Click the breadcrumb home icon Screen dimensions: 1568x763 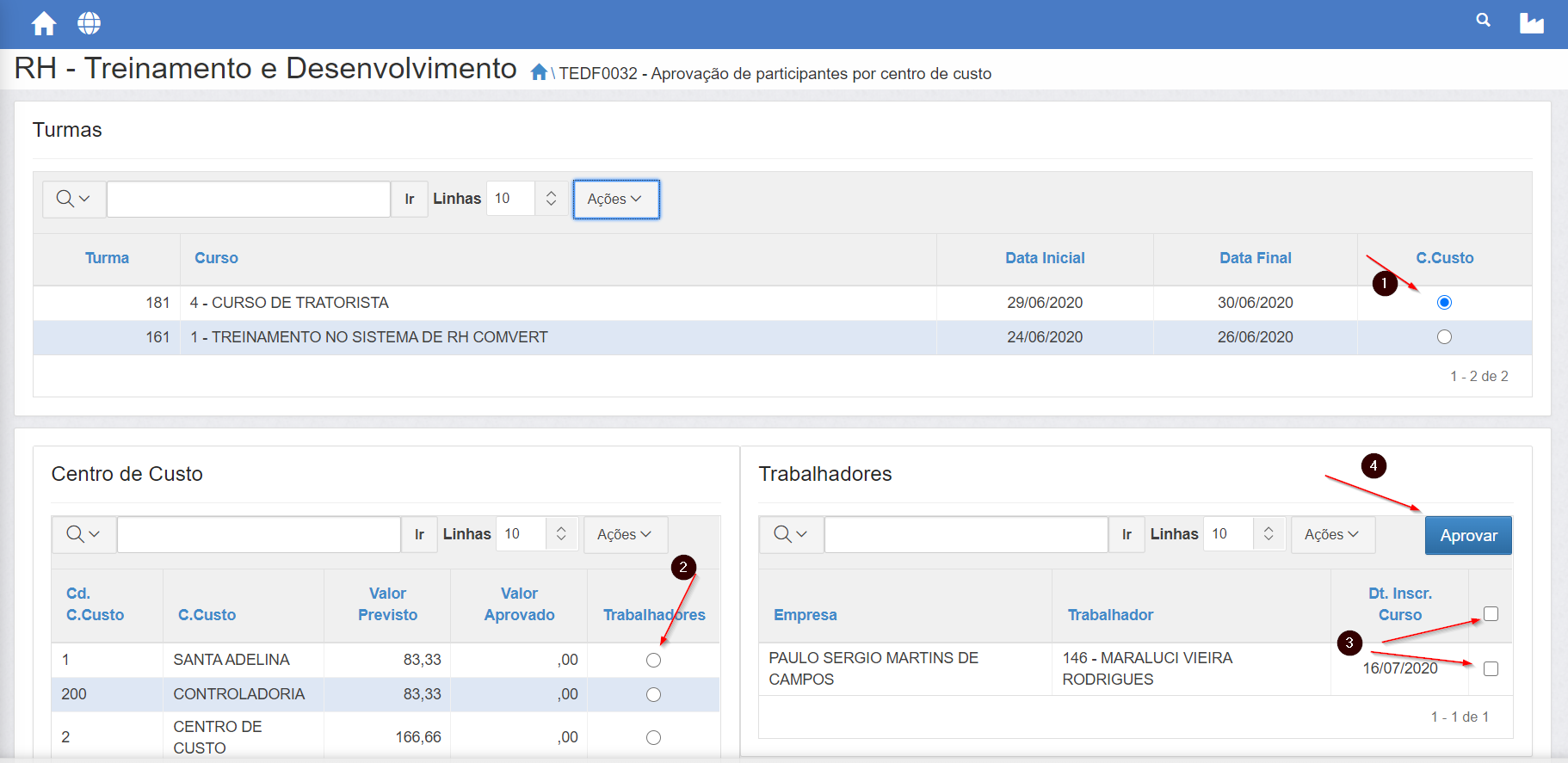(x=539, y=72)
